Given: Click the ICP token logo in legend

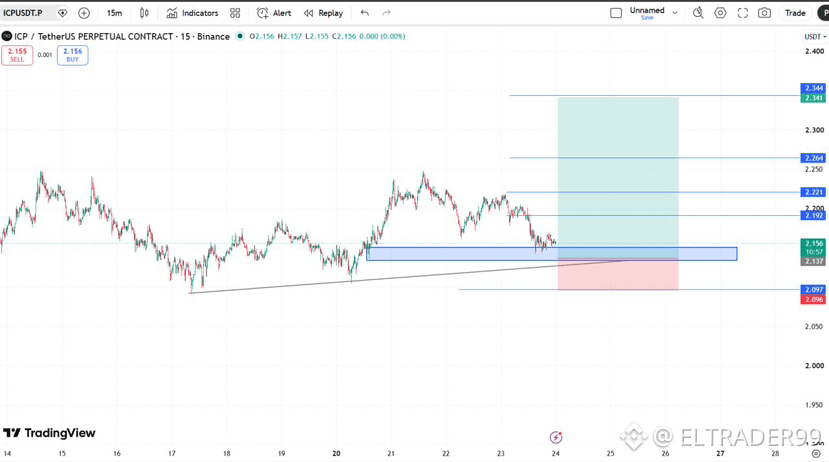Looking at the screenshot, I should pyautogui.click(x=6, y=36).
